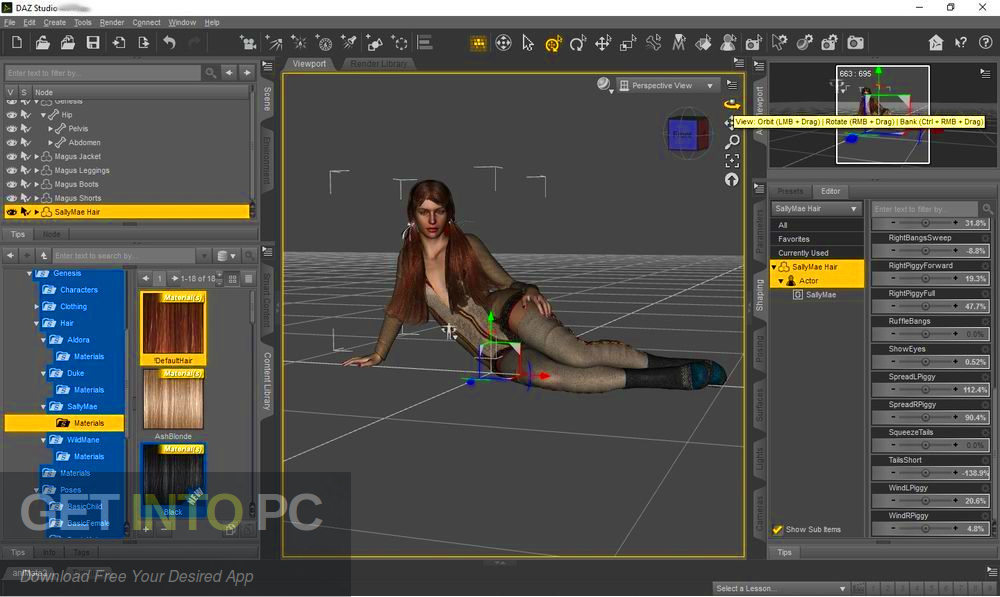This screenshot has height=597, width=1000.
Task: Open the File menu
Action: coord(10,22)
